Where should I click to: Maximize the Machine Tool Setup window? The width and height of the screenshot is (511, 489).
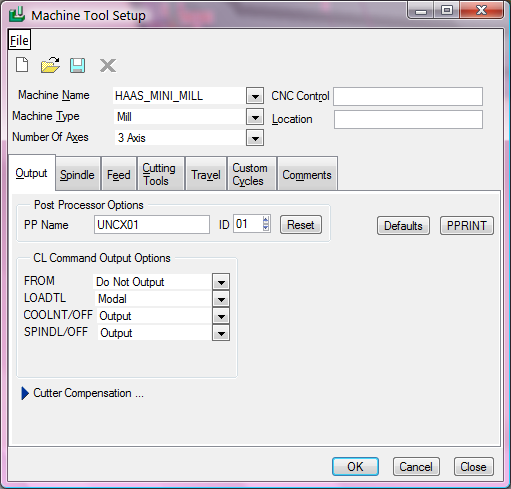(x=447, y=11)
